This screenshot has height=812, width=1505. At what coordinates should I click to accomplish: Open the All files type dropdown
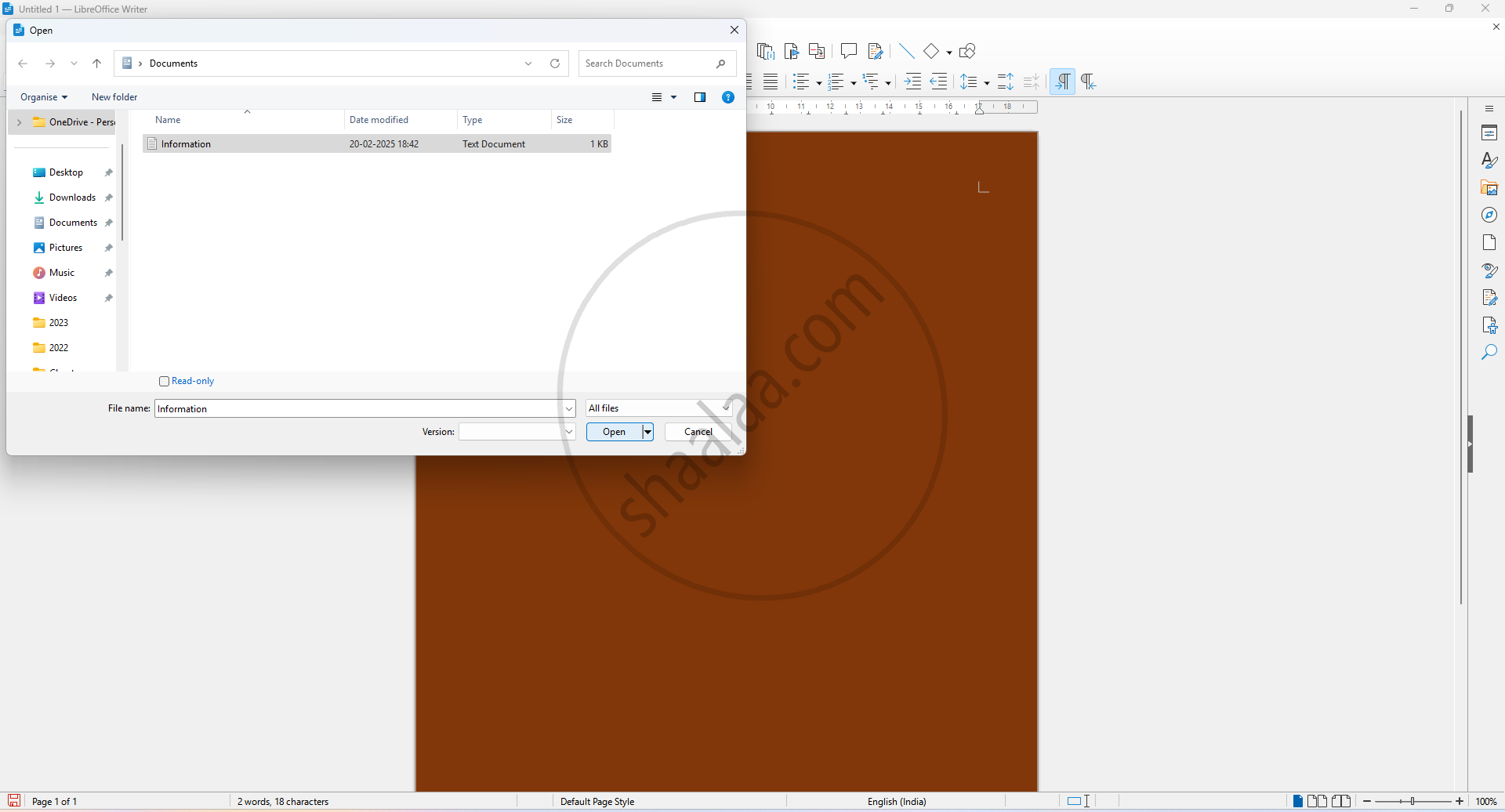658,408
